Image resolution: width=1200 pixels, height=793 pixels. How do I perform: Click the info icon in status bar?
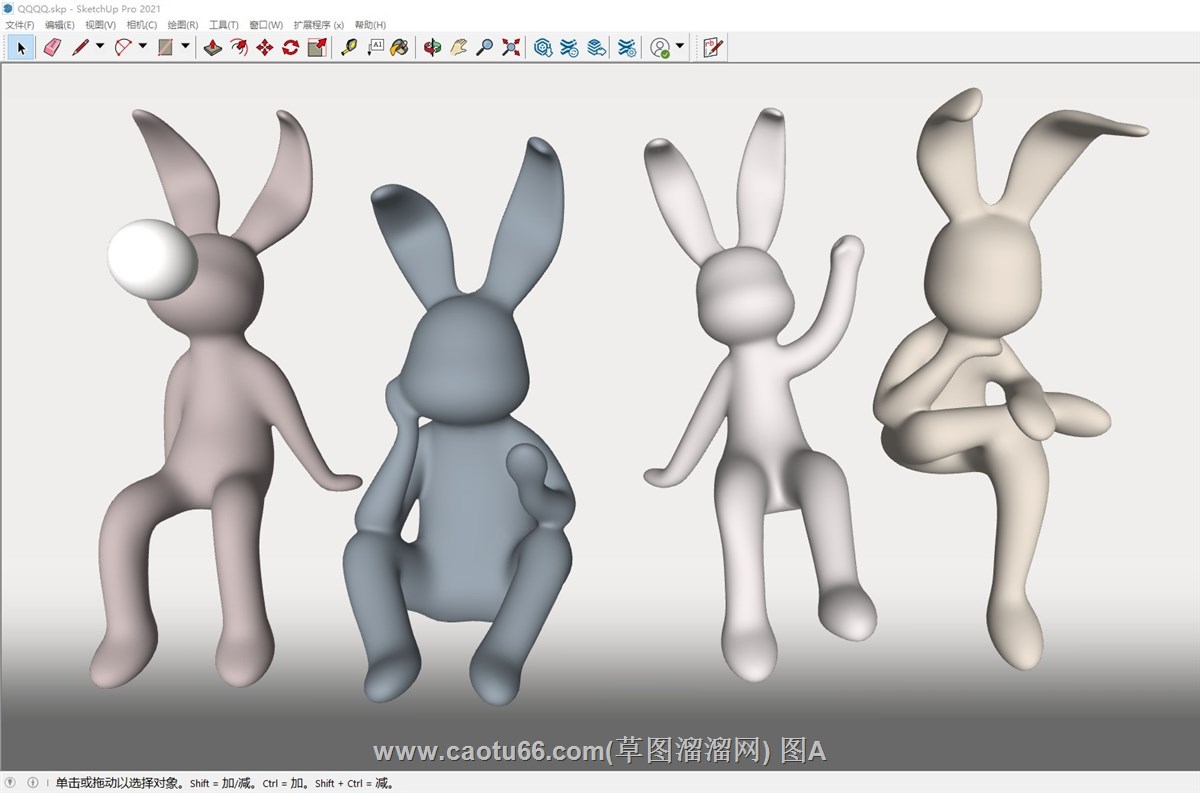click(x=32, y=783)
